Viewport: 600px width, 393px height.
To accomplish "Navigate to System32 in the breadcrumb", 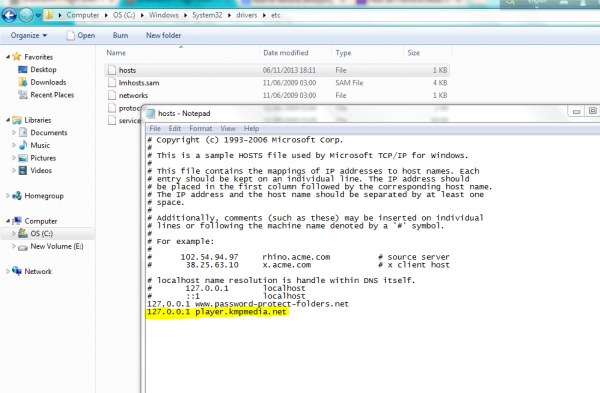I will pyautogui.click(x=207, y=15).
